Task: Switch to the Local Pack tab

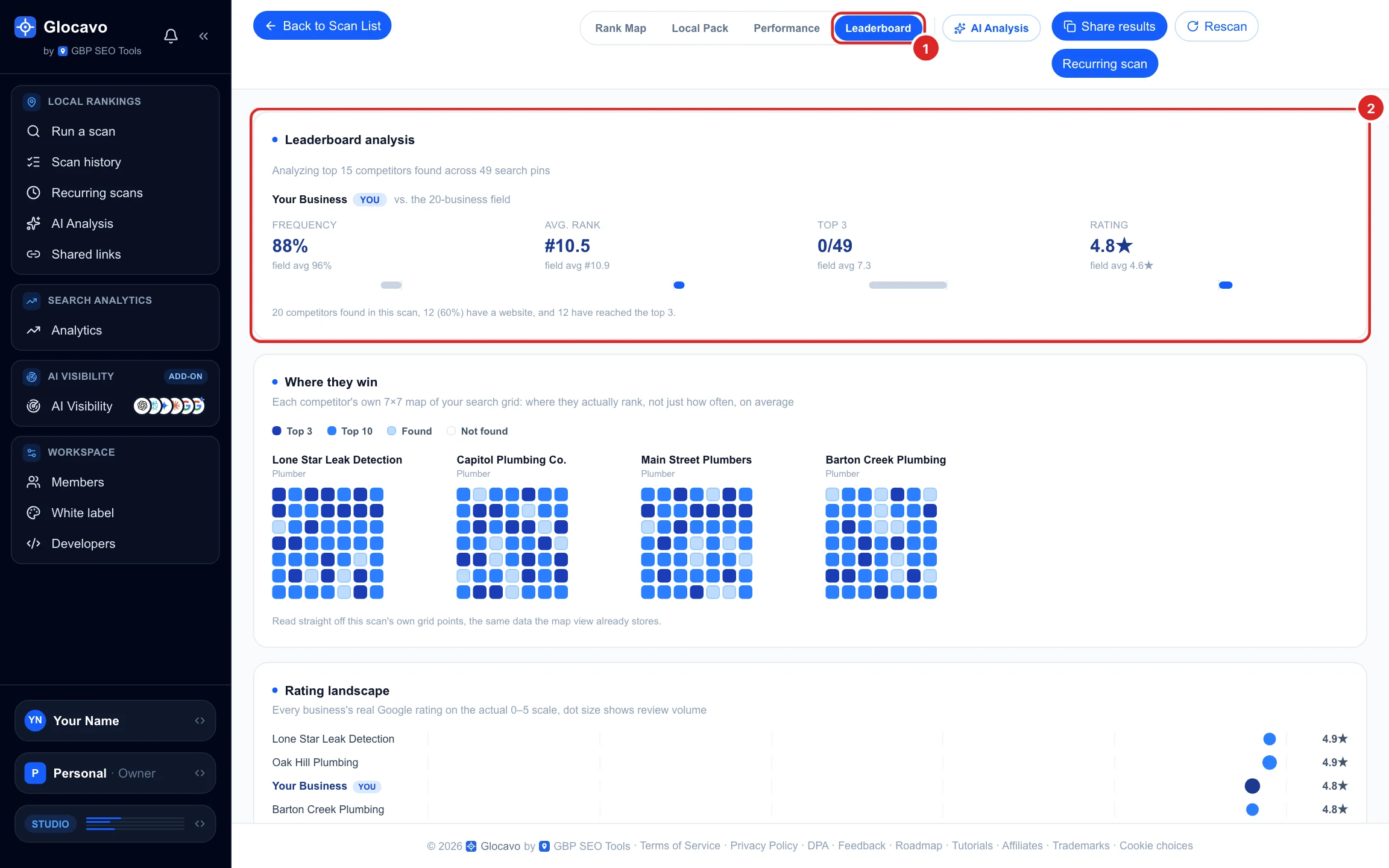Action: [x=700, y=28]
